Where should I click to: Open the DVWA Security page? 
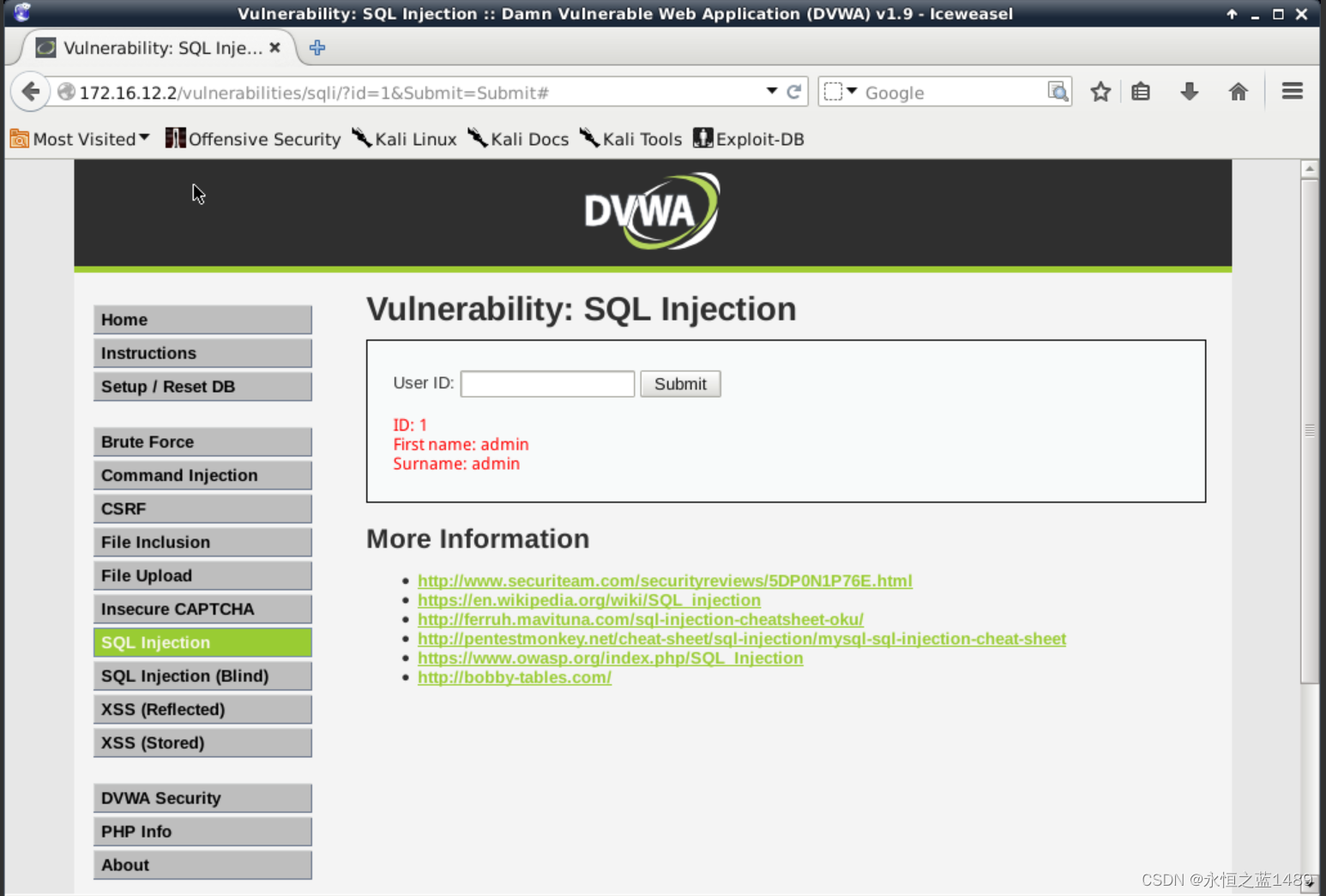(x=202, y=798)
